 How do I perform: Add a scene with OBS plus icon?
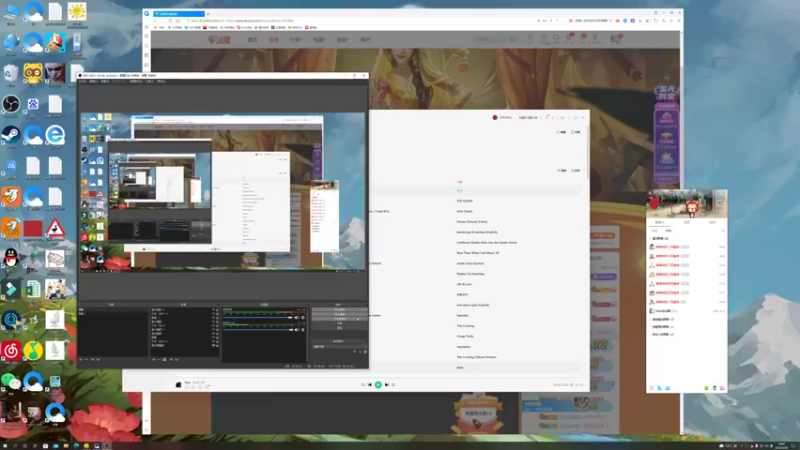click(x=81, y=359)
